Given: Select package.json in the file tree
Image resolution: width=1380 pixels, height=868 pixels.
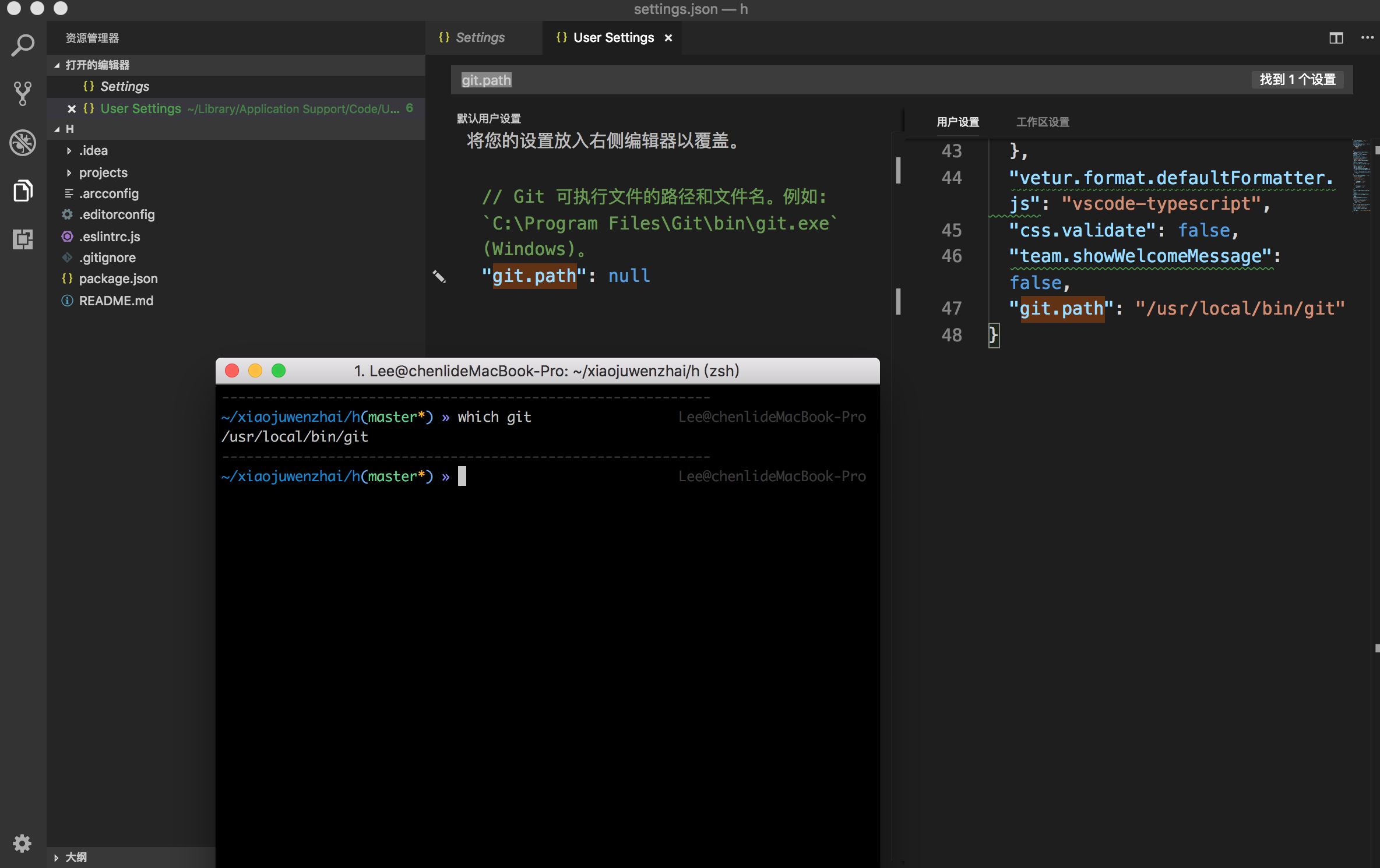Looking at the screenshot, I should pyautogui.click(x=118, y=278).
